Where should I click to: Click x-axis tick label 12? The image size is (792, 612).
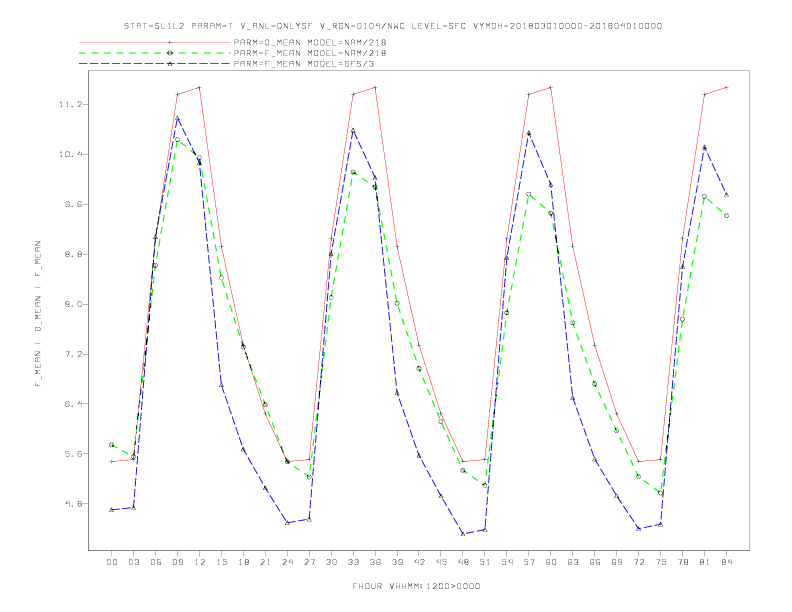click(x=200, y=562)
